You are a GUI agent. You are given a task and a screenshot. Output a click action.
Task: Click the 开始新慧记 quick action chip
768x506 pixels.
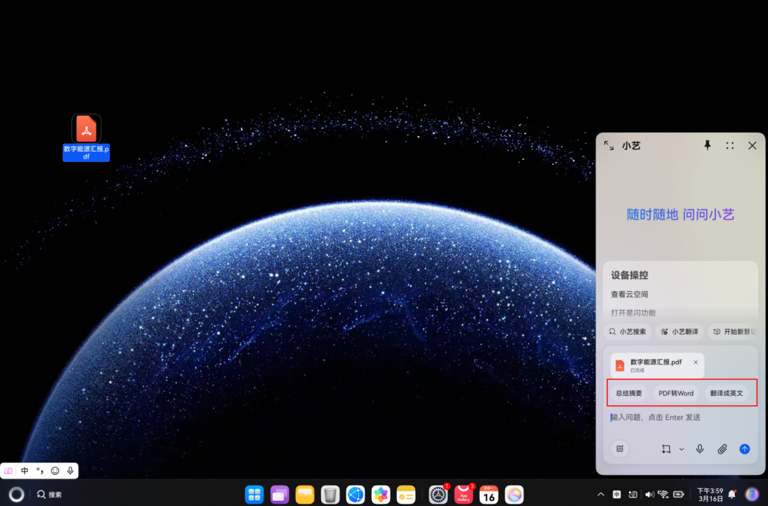pos(733,332)
